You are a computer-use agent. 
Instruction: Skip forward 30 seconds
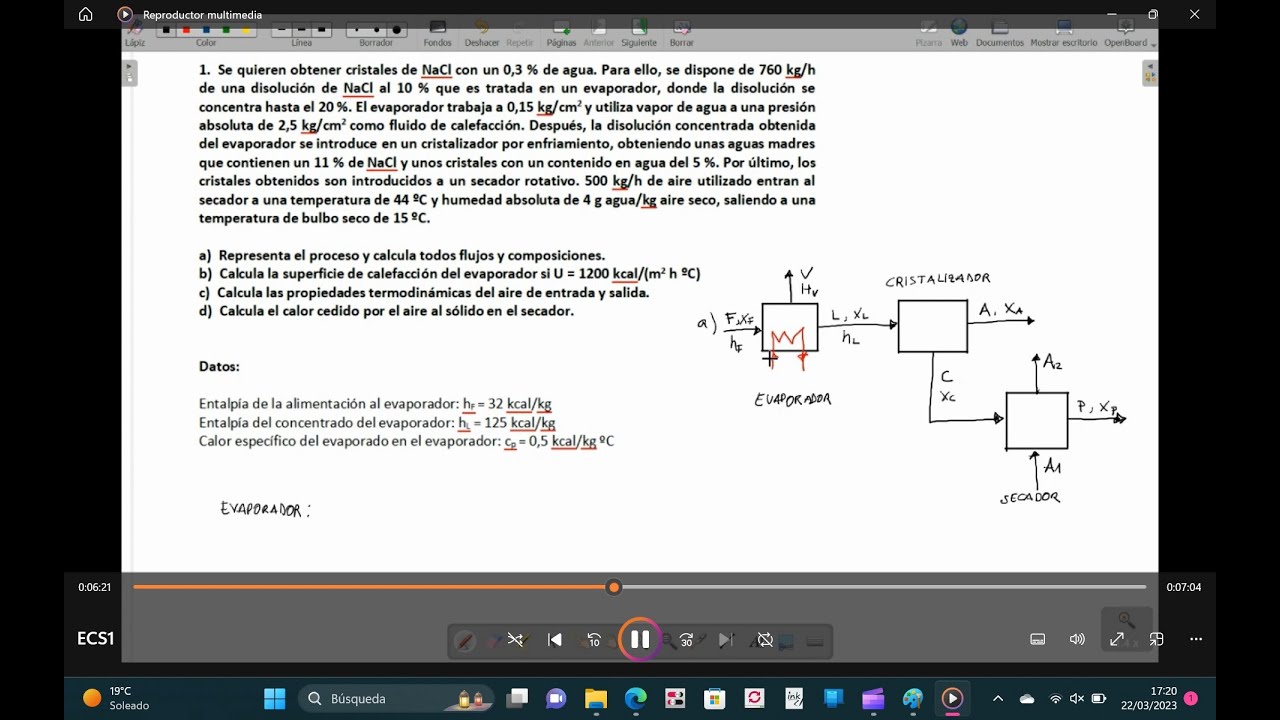click(x=687, y=639)
